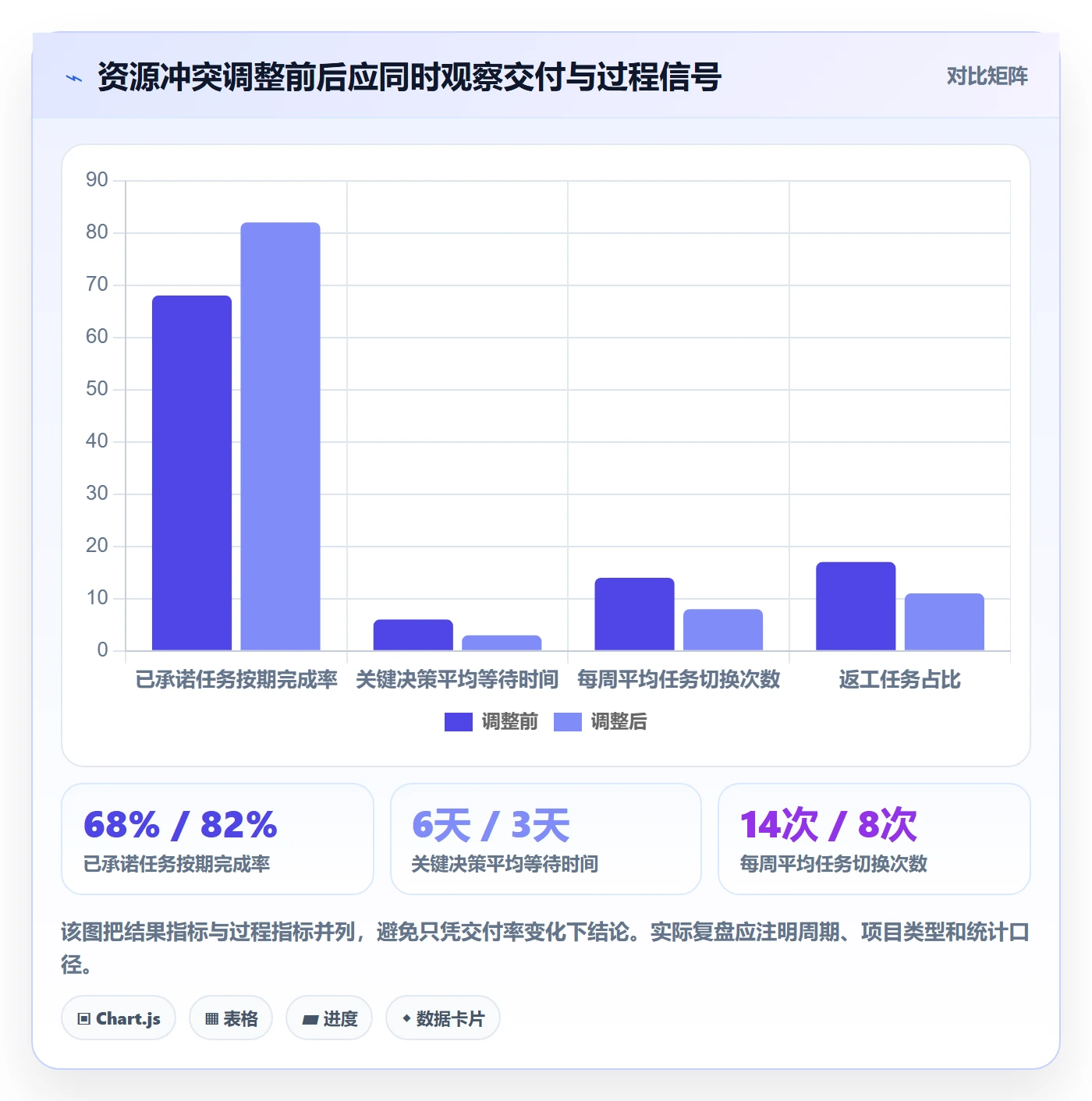Toggle the 调整后 legend item
Screen dimensions: 1092x1101
[x=601, y=722]
